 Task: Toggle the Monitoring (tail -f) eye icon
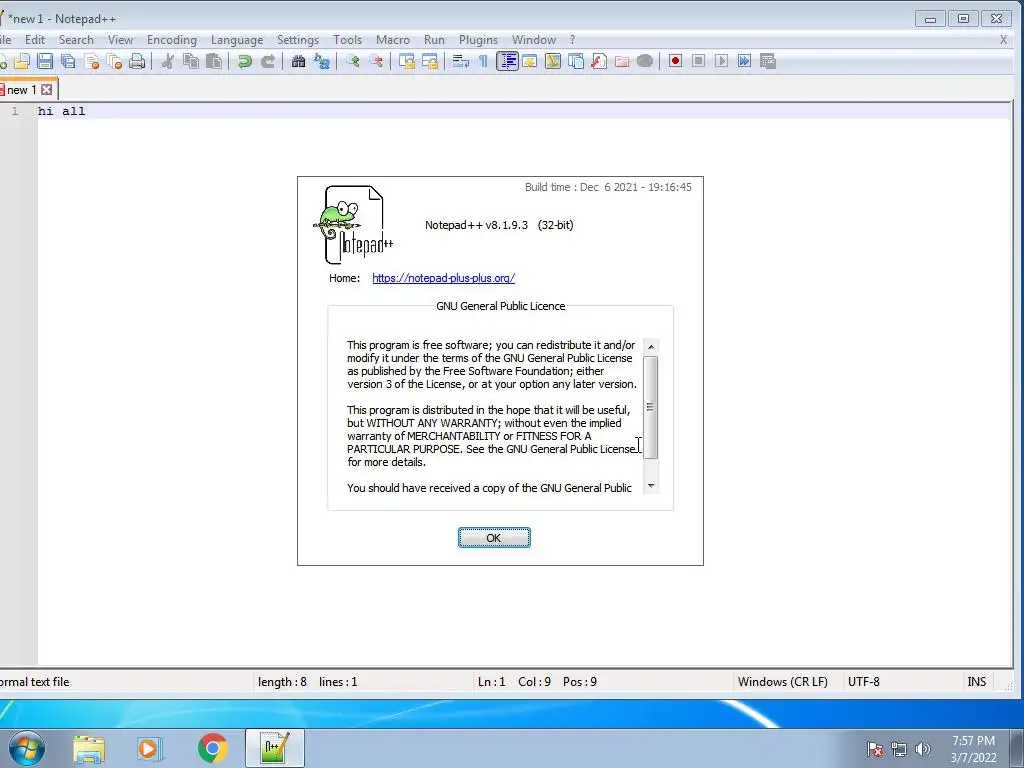pyautogui.click(x=645, y=61)
